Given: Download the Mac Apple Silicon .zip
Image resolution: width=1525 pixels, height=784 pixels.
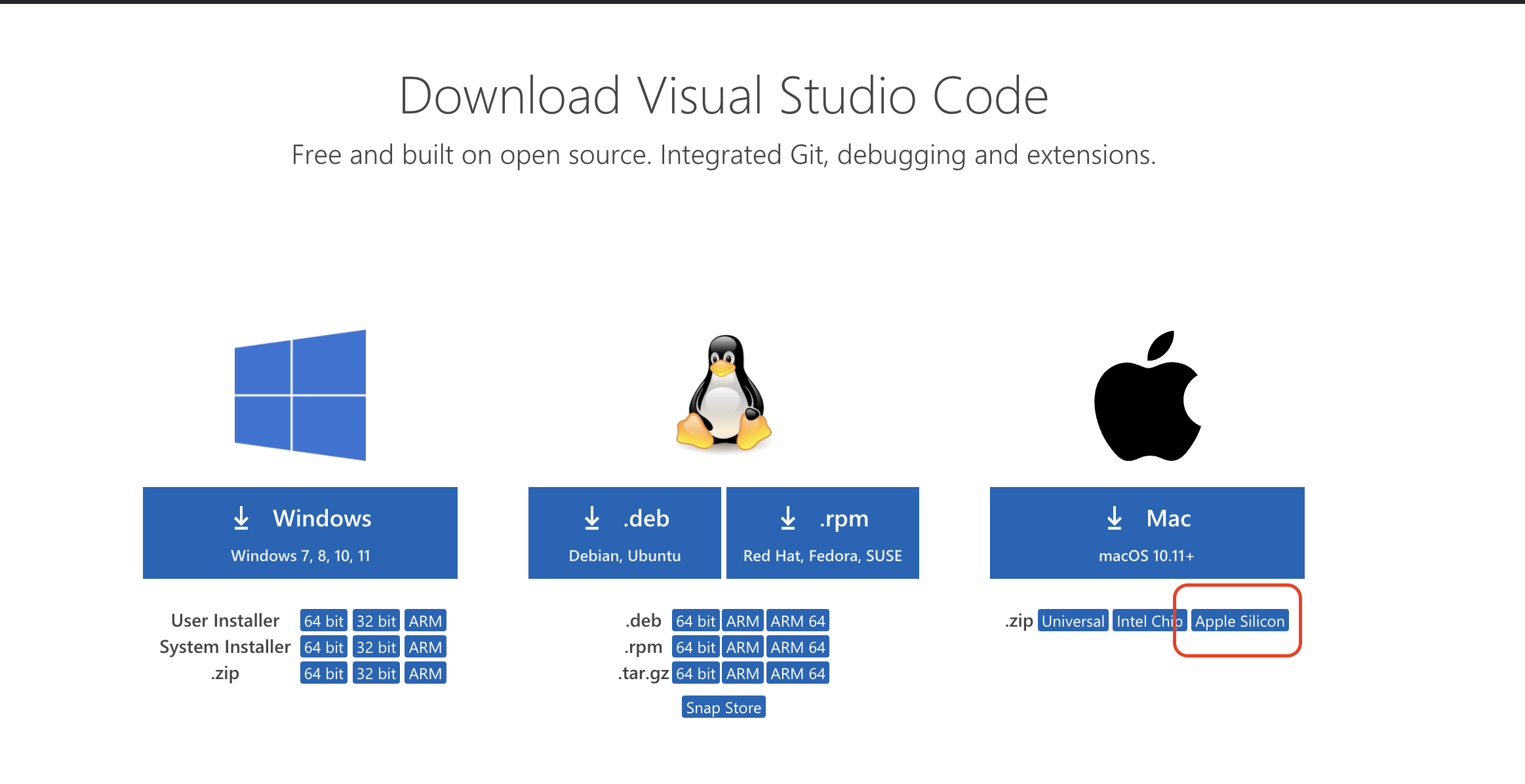Looking at the screenshot, I should [x=1239, y=621].
